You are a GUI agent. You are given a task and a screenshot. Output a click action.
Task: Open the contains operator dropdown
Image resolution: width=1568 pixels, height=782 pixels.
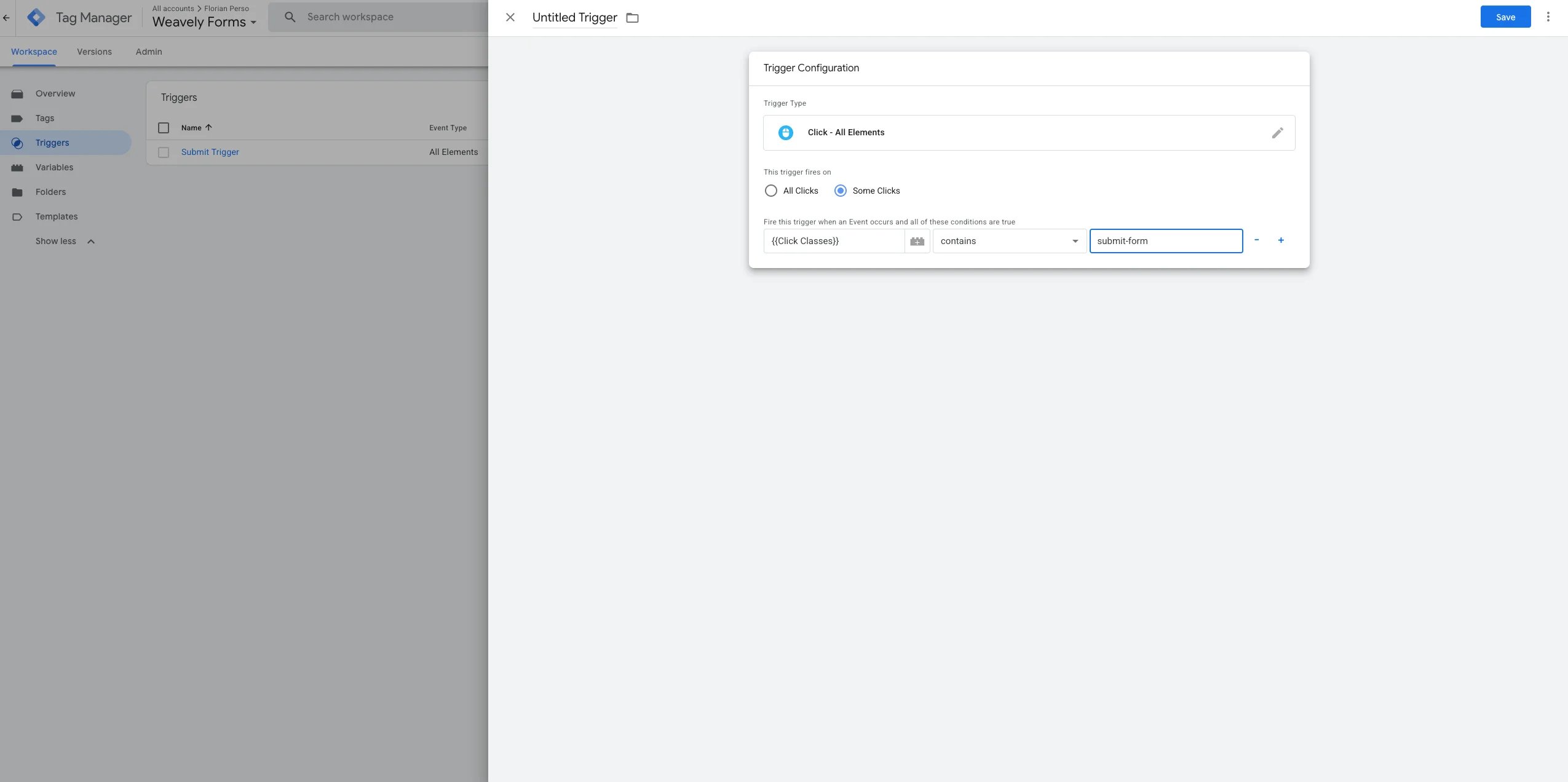[x=1009, y=241]
